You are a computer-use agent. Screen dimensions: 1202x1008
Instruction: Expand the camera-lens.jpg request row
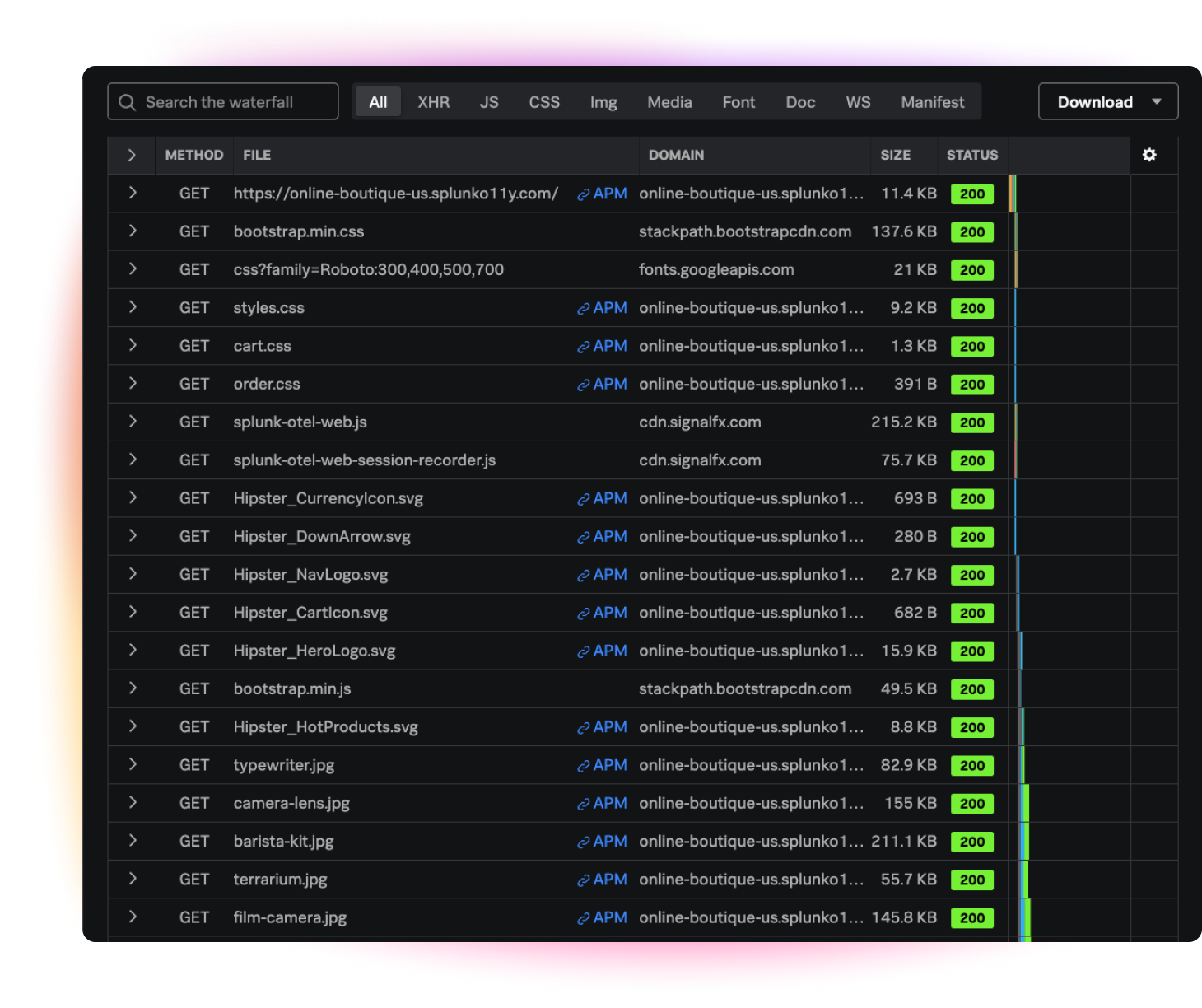132,803
